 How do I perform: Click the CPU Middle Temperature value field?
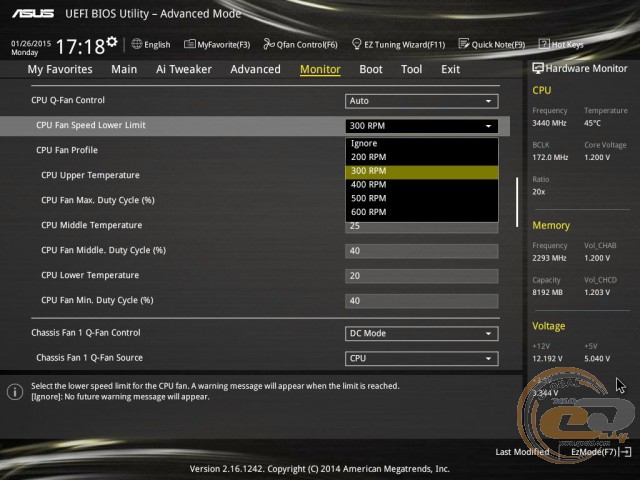(x=422, y=227)
